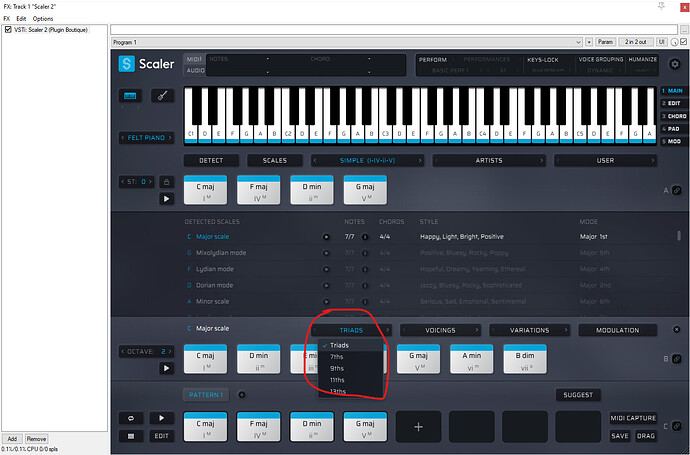Switch to guitar view icon
690x455 pixels.
tap(162, 95)
